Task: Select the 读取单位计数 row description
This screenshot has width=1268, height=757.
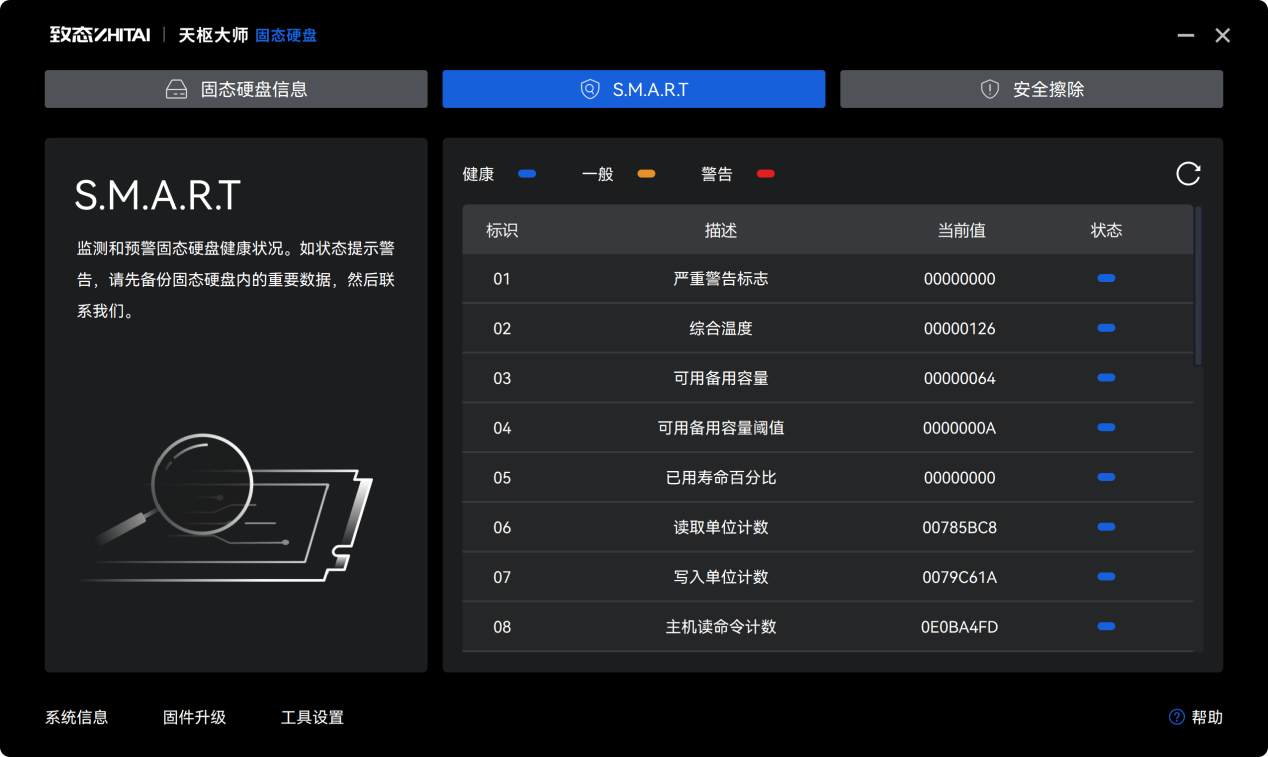Action: (721, 528)
